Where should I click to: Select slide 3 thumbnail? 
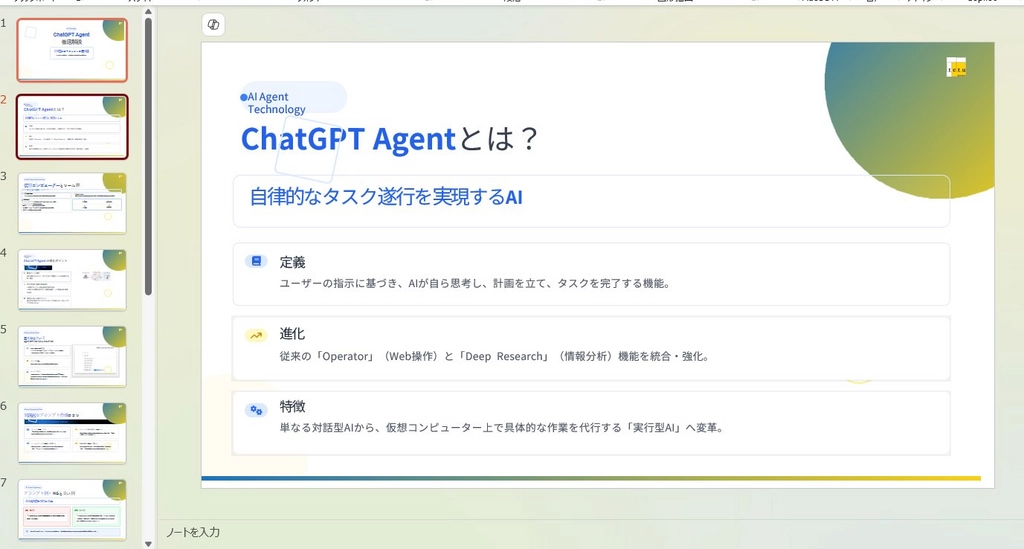tap(72, 203)
